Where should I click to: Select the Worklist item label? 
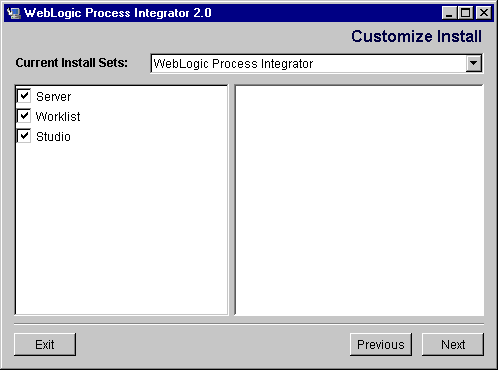pyautogui.click(x=58, y=117)
